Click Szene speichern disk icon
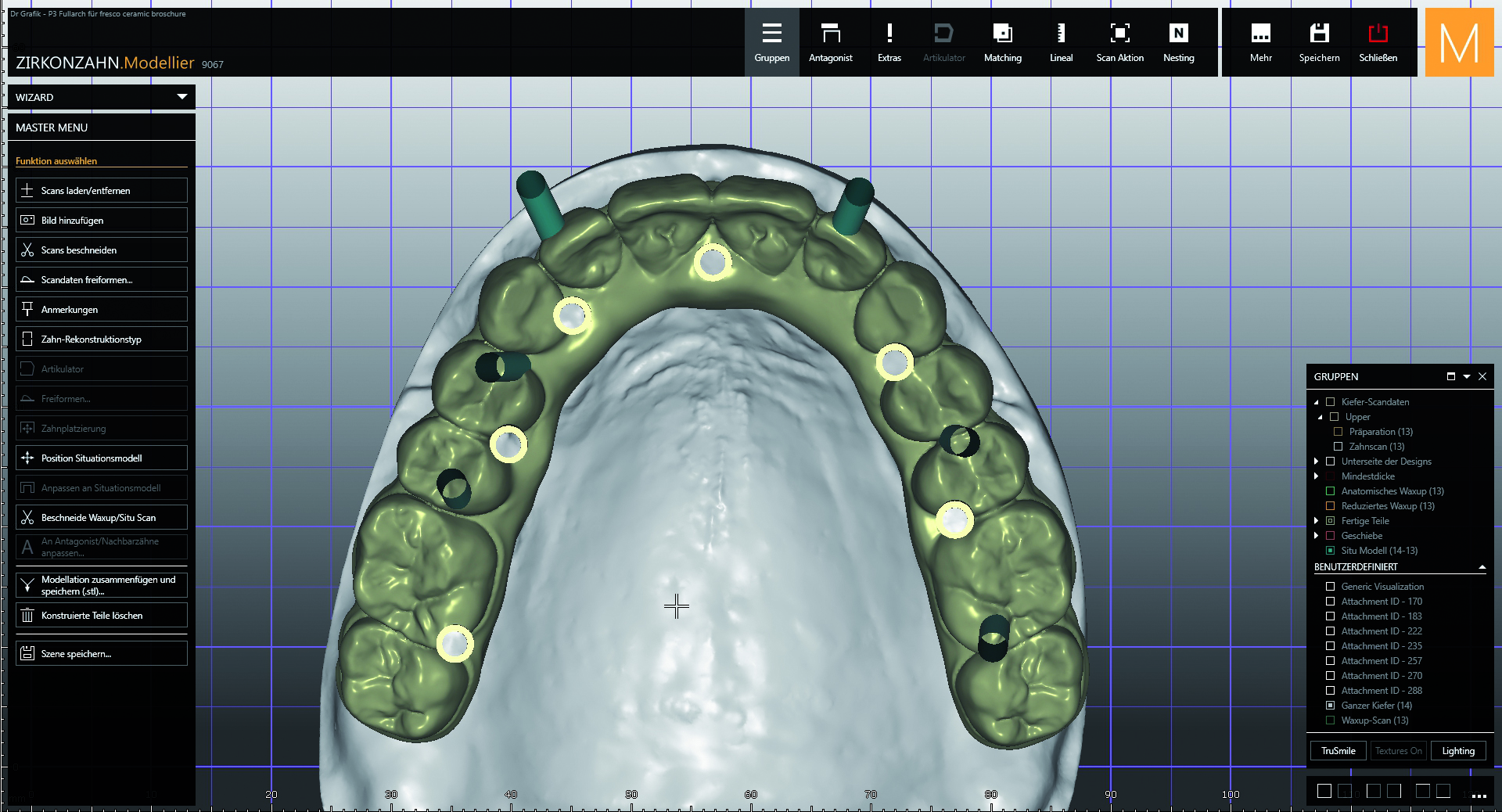Viewport: 1502px width, 812px height. click(x=27, y=653)
